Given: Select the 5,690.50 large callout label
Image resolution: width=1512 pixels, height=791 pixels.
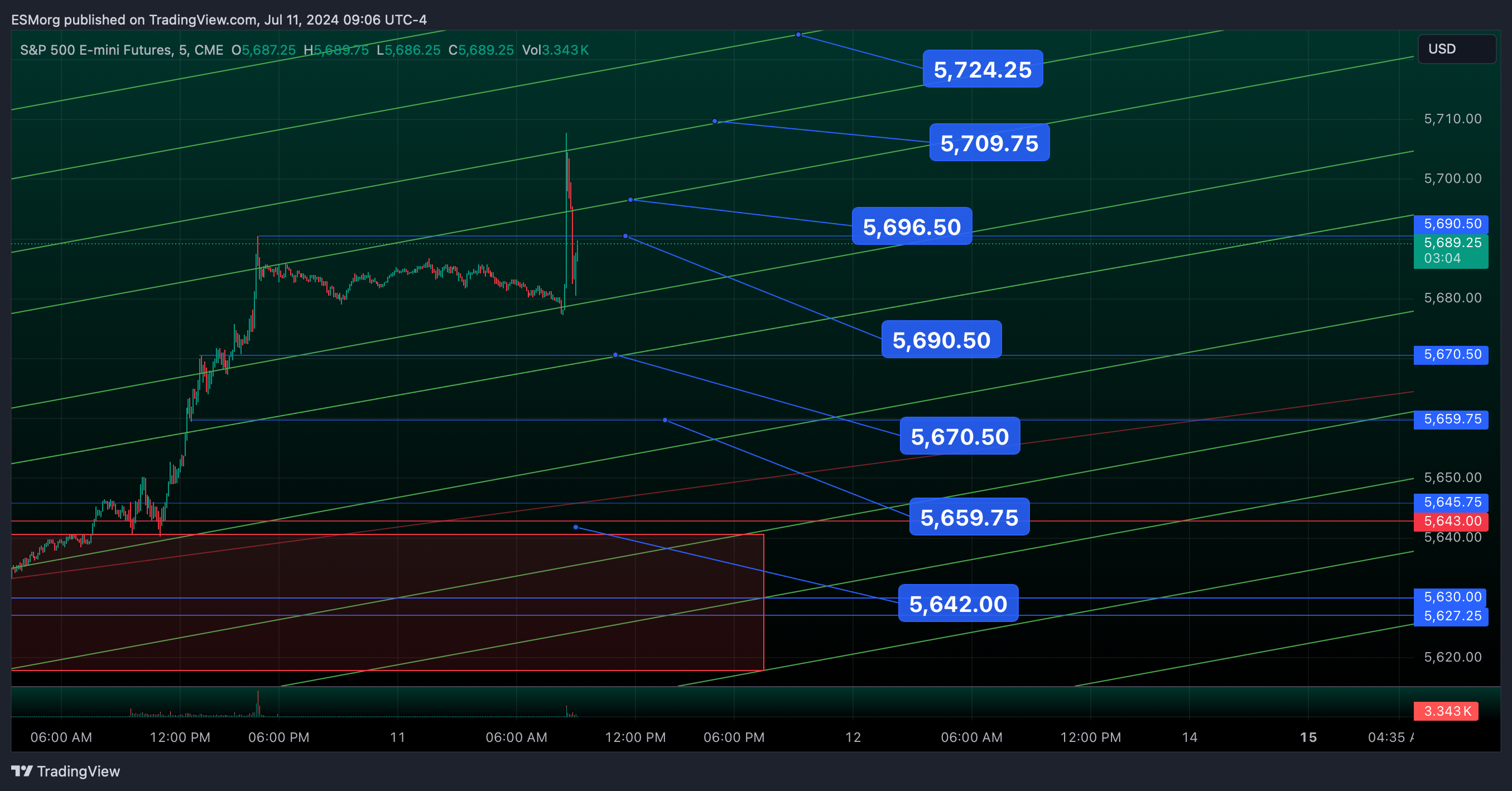Looking at the screenshot, I should (941, 340).
